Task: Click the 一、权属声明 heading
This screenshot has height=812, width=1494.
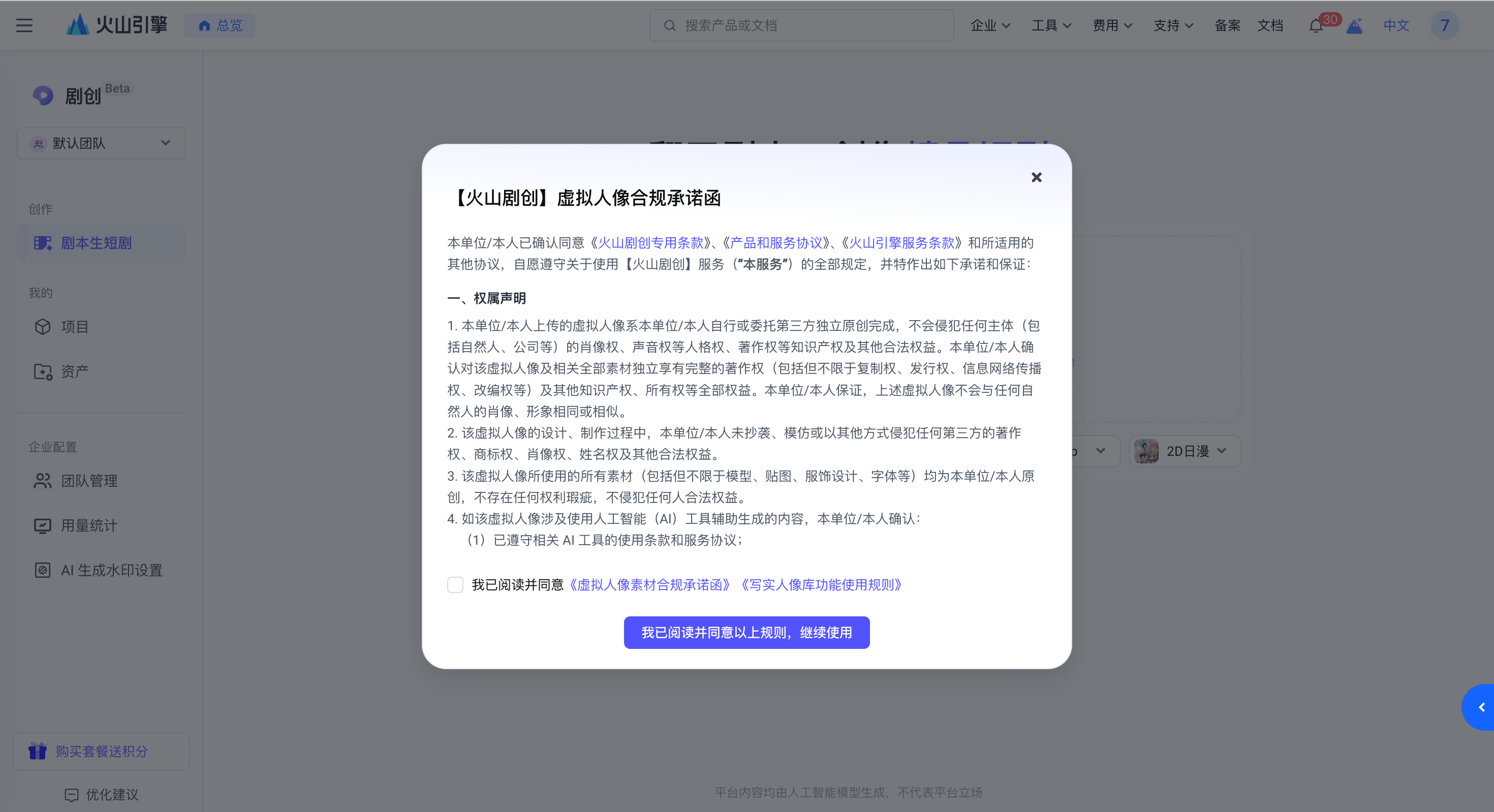Action: coord(487,298)
